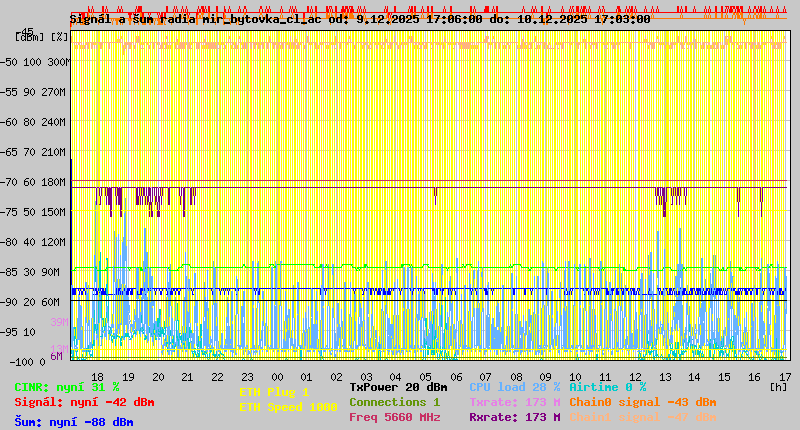Viewport: 800px width, 430px height.
Task: Click the '-90 20 60M' y-axis label
Action: [x=31, y=302]
